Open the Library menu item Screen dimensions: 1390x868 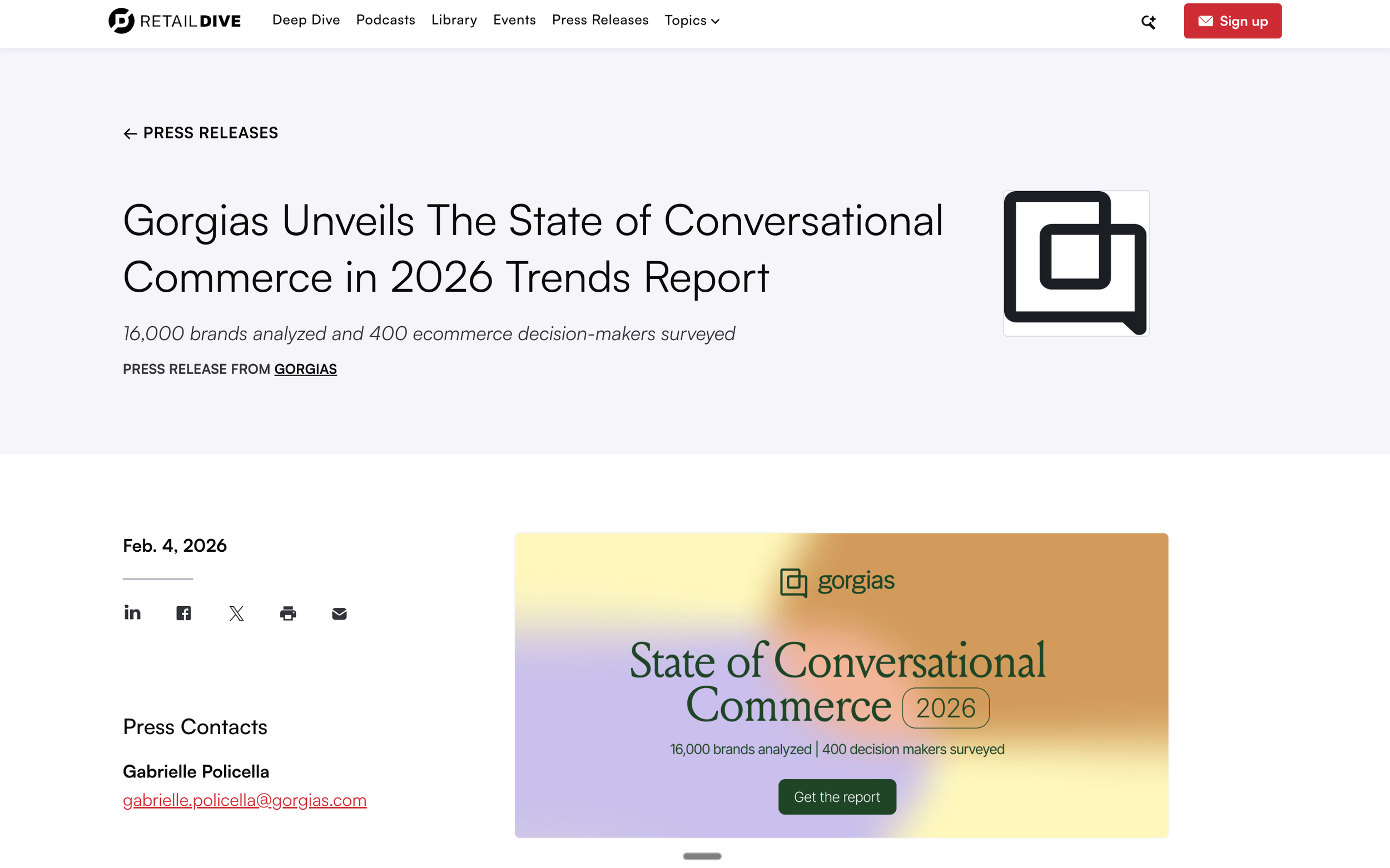click(454, 20)
